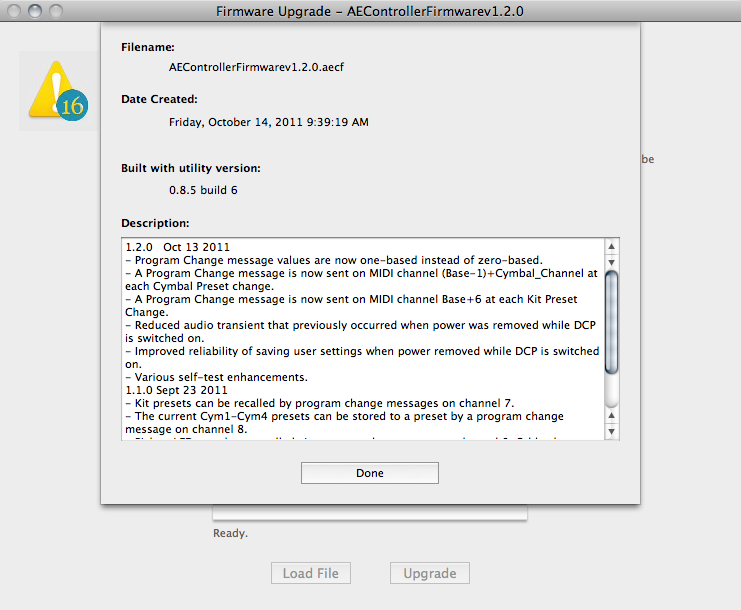The image size is (741, 610).
Task: Click the description scrollbar thumb
Action: [x=612, y=322]
